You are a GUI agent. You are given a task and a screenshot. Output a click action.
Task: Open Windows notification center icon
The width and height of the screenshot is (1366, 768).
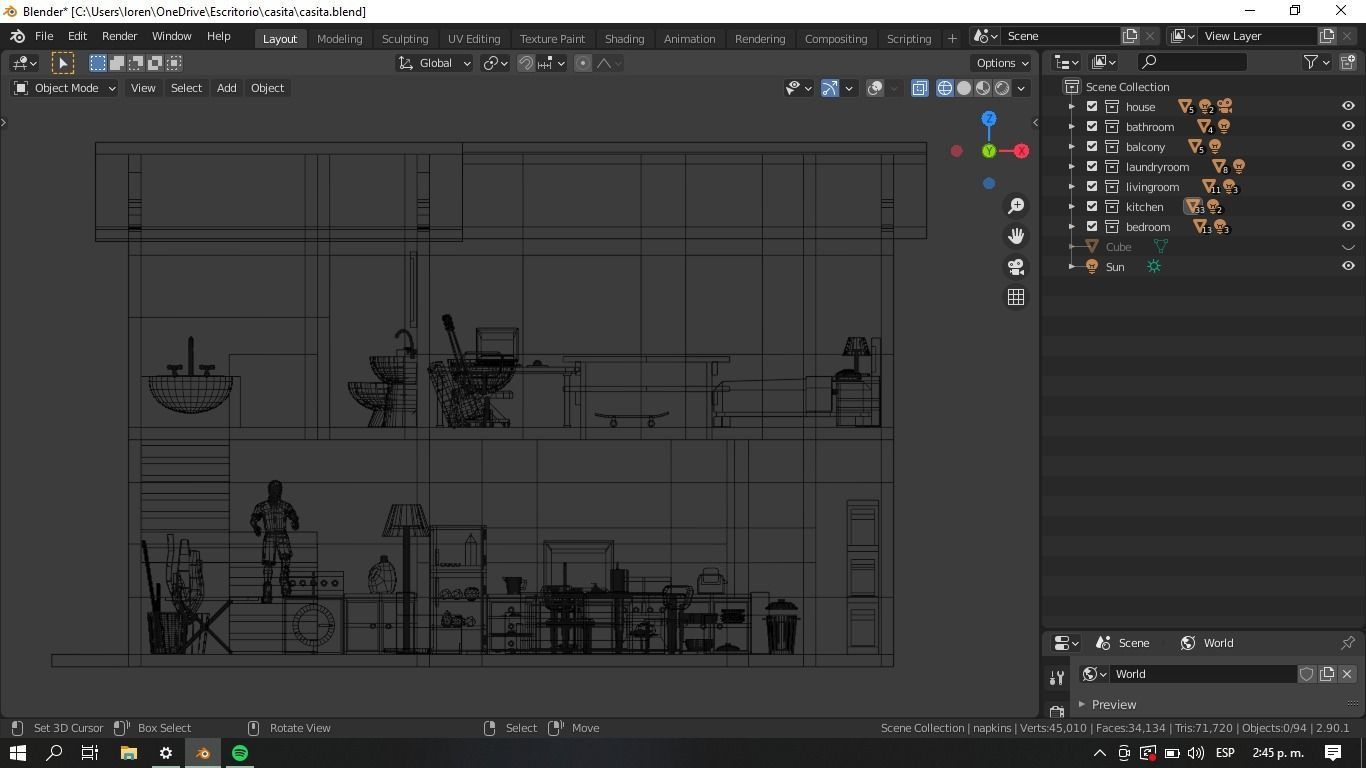pos(1333,753)
